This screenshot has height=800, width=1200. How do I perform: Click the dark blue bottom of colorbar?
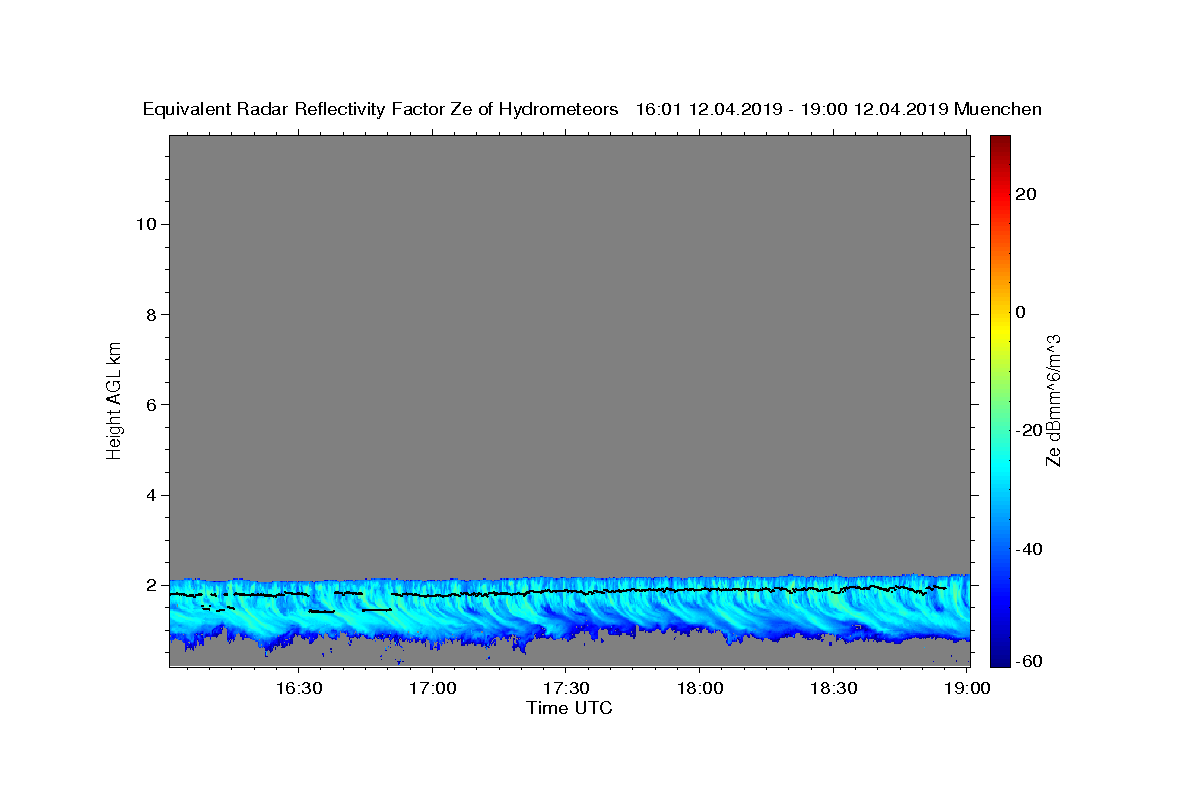[1000, 658]
